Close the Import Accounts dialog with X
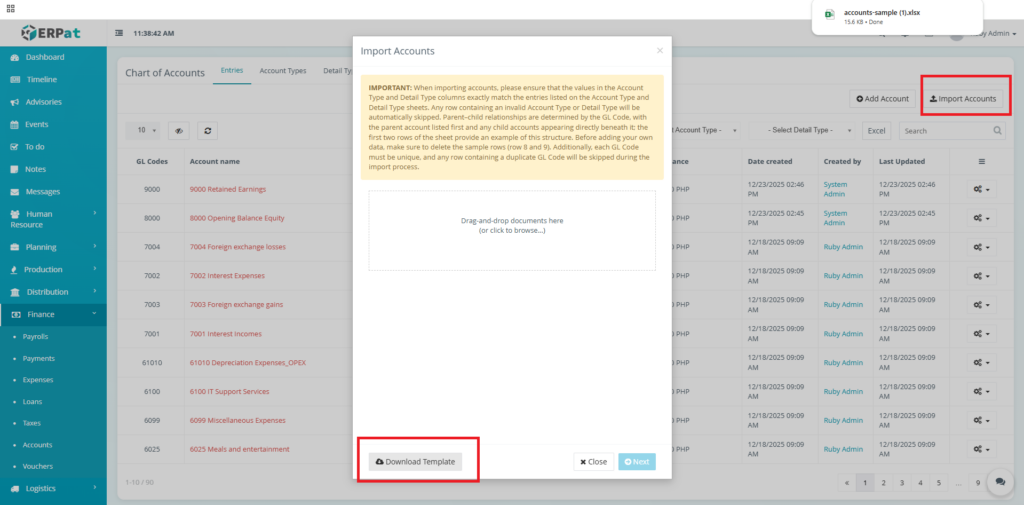 [660, 50]
